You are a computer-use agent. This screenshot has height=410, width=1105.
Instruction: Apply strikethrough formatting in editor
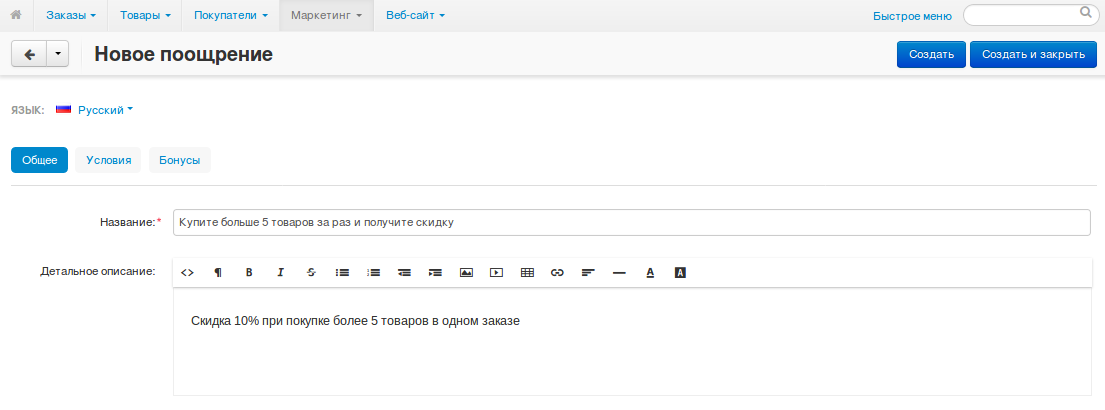[311, 273]
